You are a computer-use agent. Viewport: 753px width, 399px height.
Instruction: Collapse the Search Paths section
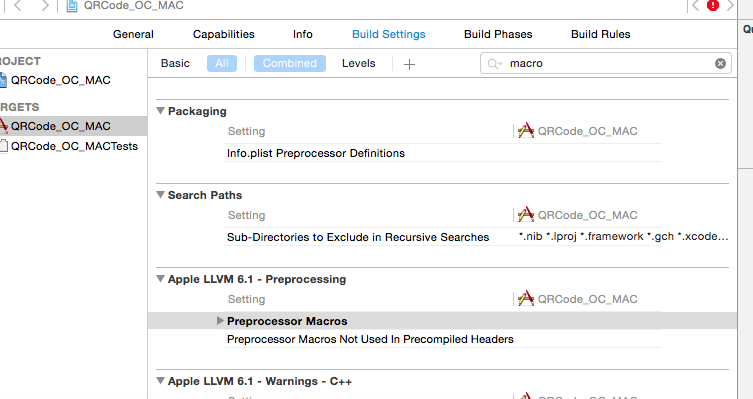pos(160,195)
